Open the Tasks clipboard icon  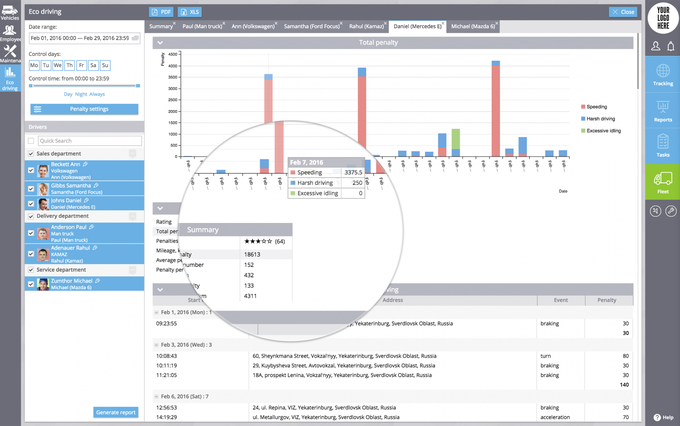pyautogui.click(x=662, y=147)
